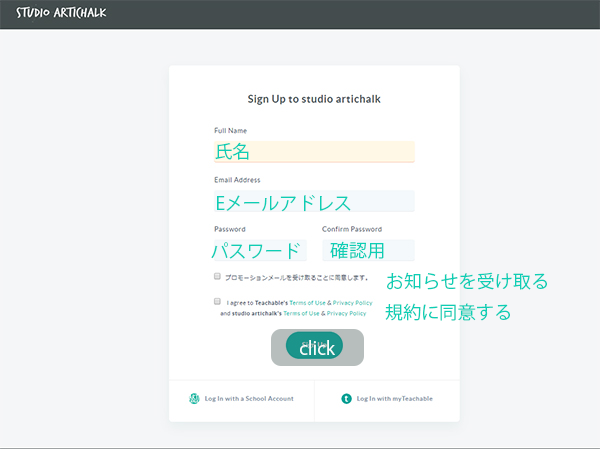
Task: Open studio artichalk's Privacy Policy link
Action: point(346,313)
